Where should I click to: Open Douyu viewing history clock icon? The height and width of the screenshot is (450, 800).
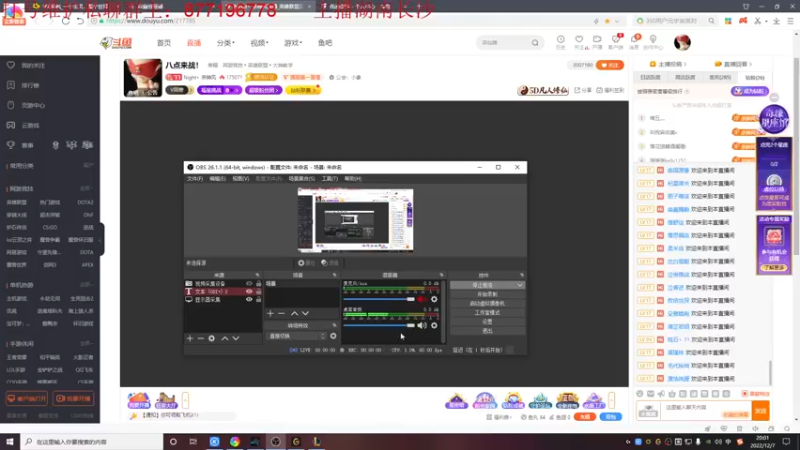[x=560, y=40]
